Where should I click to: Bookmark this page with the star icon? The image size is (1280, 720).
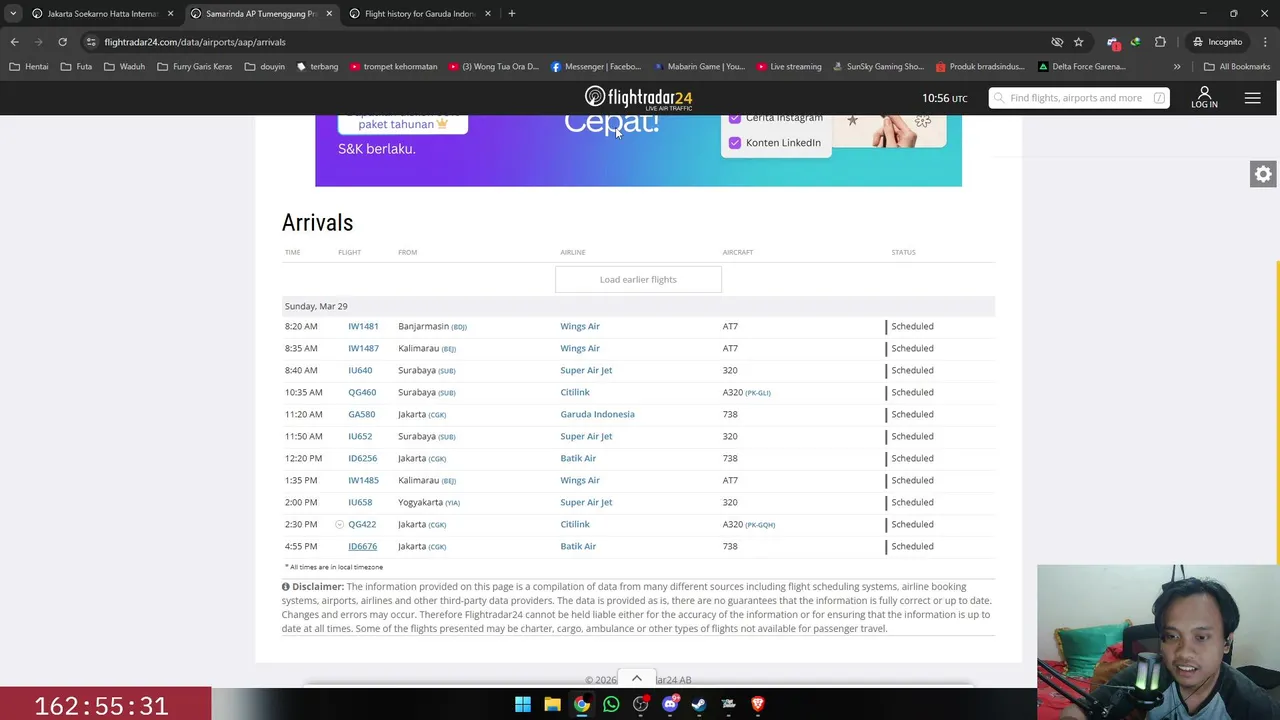coord(1078,42)
